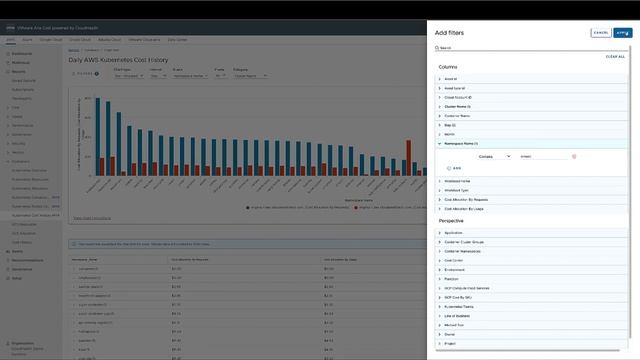
Task: Expand the Cloud Account ID column filter
Action: tap(531, 98)
